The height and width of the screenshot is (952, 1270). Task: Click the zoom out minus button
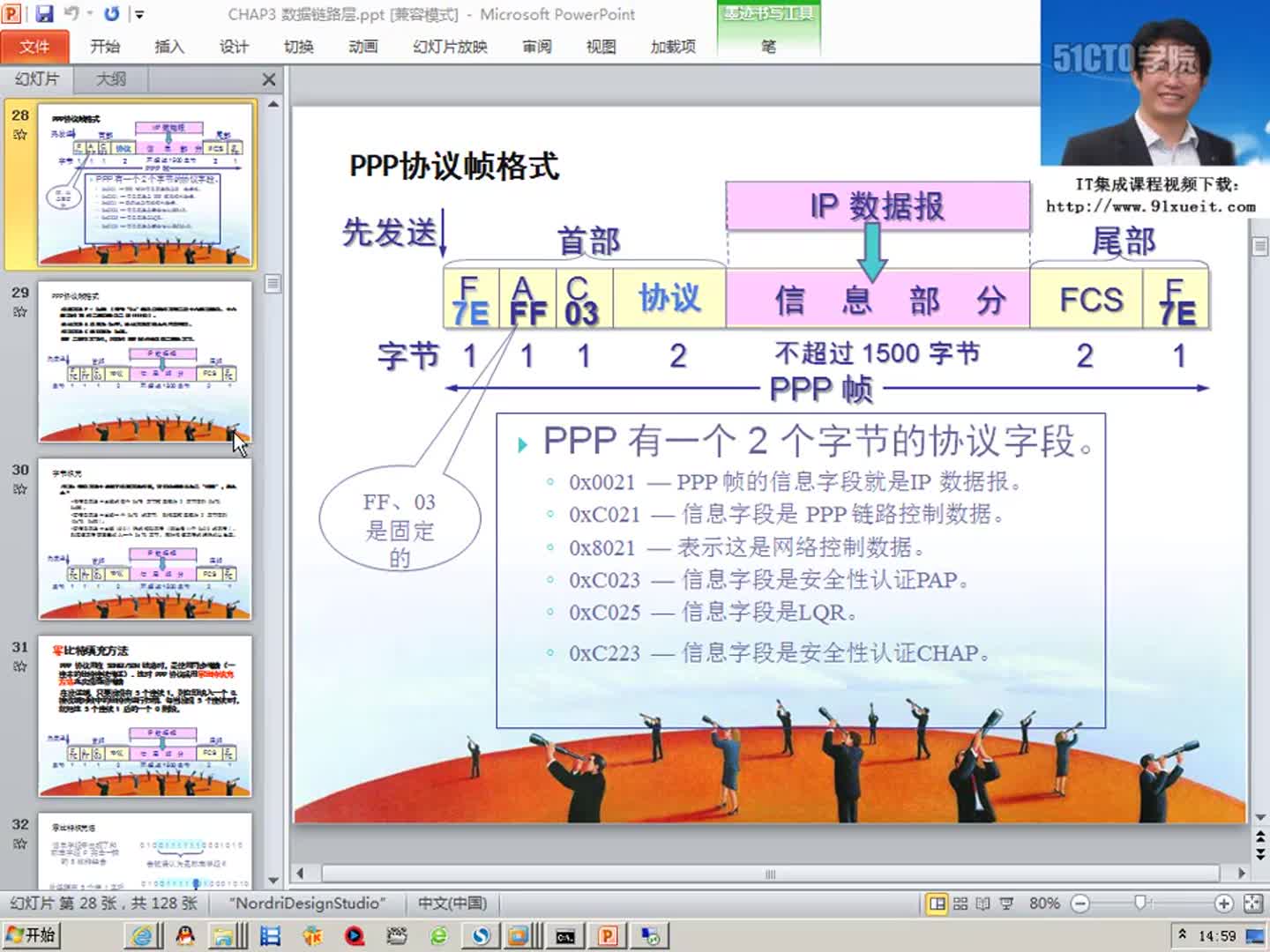point(1080,904)
